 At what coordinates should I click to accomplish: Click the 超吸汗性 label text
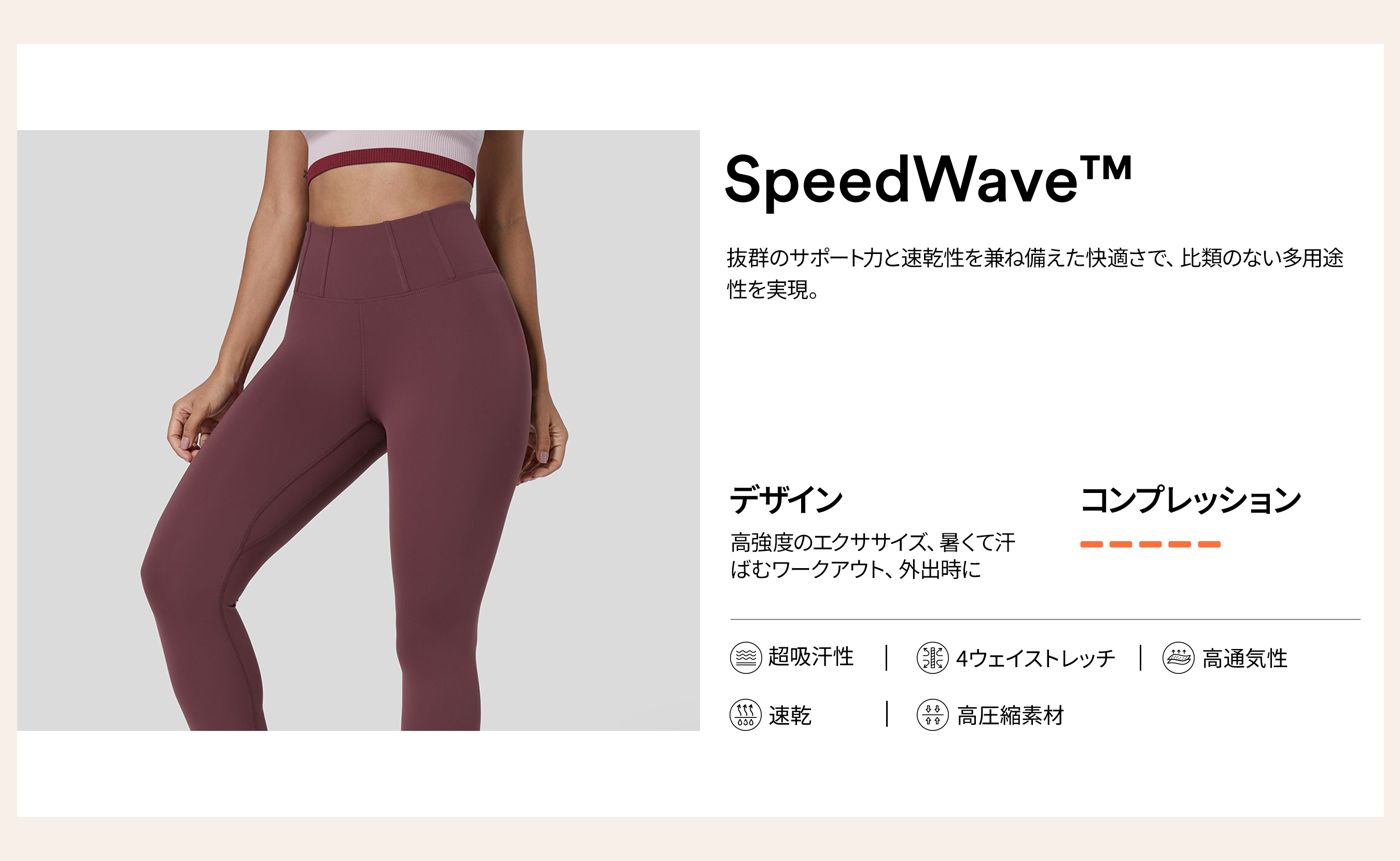(x=811, y=658)
